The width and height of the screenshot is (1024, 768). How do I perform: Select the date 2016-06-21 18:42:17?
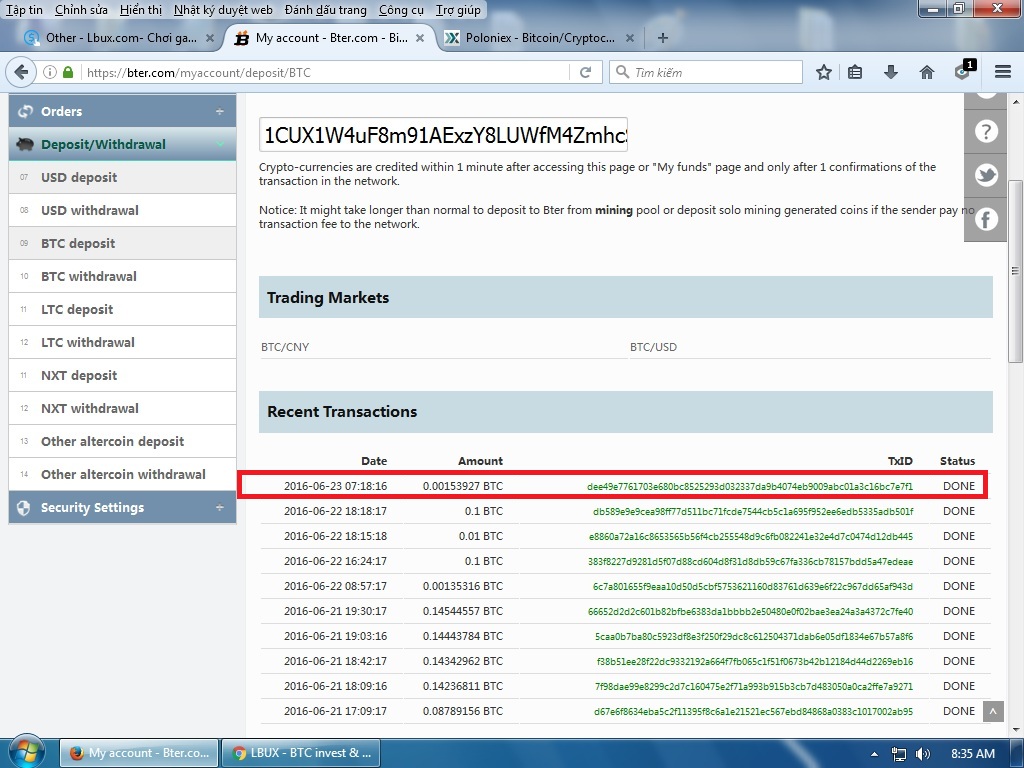pyautogui.click(x=335, y=661)
